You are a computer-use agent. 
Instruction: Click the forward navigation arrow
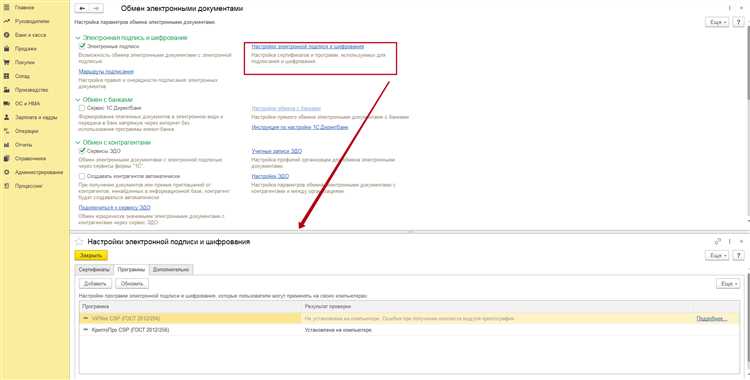(x=96, y=9)
